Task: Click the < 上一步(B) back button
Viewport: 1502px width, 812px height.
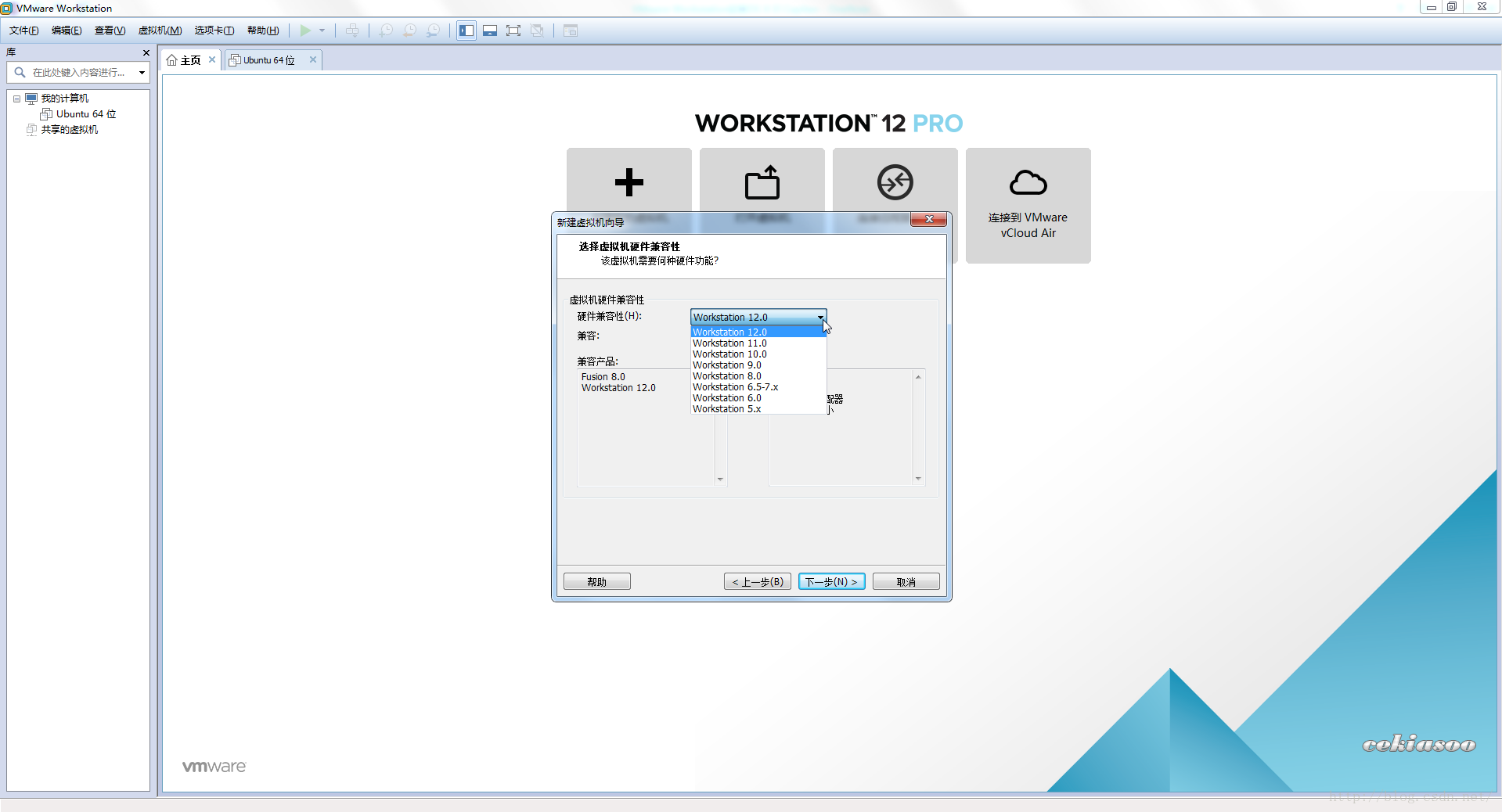Action: (758, 582)
